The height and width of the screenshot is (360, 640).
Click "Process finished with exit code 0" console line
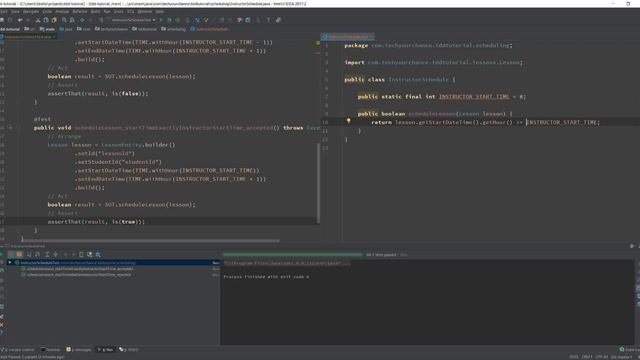266,277
